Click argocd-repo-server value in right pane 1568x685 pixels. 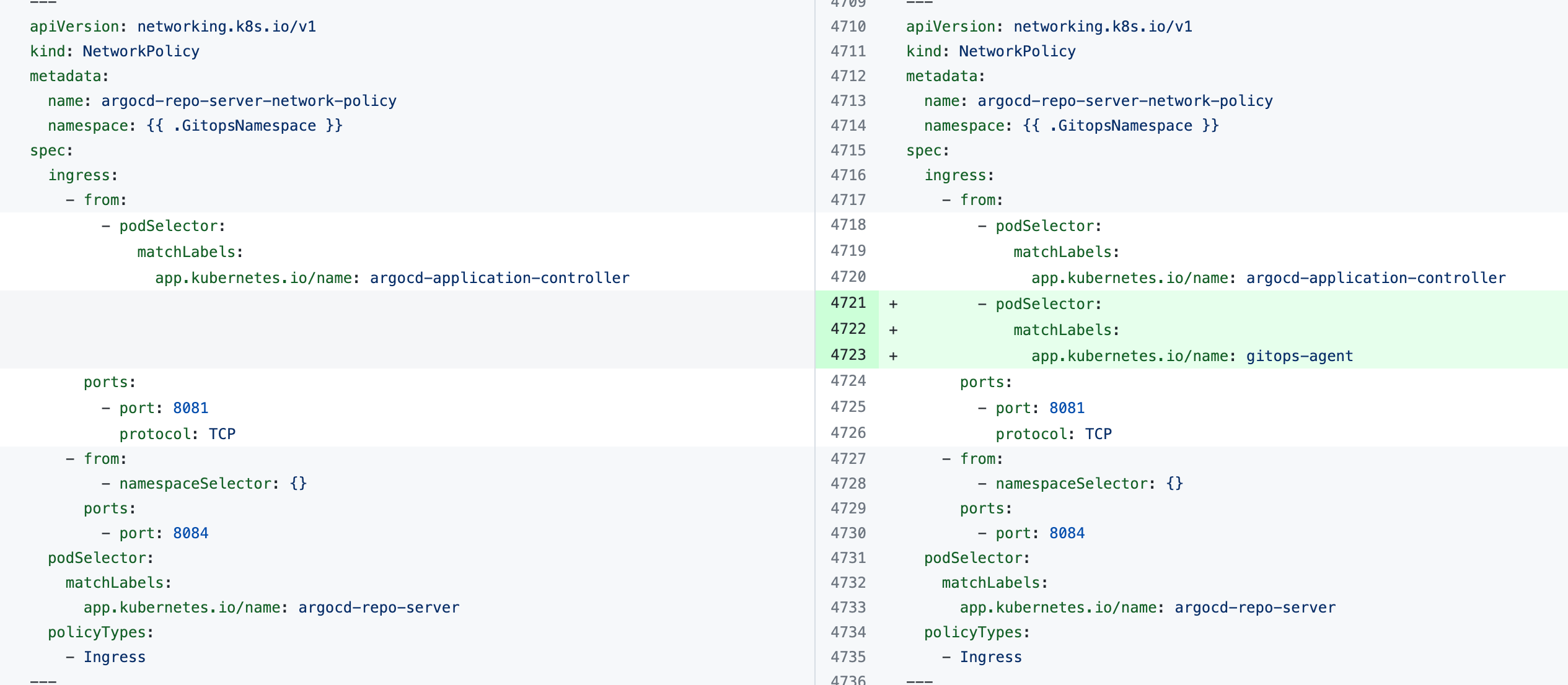point(1254,608)
